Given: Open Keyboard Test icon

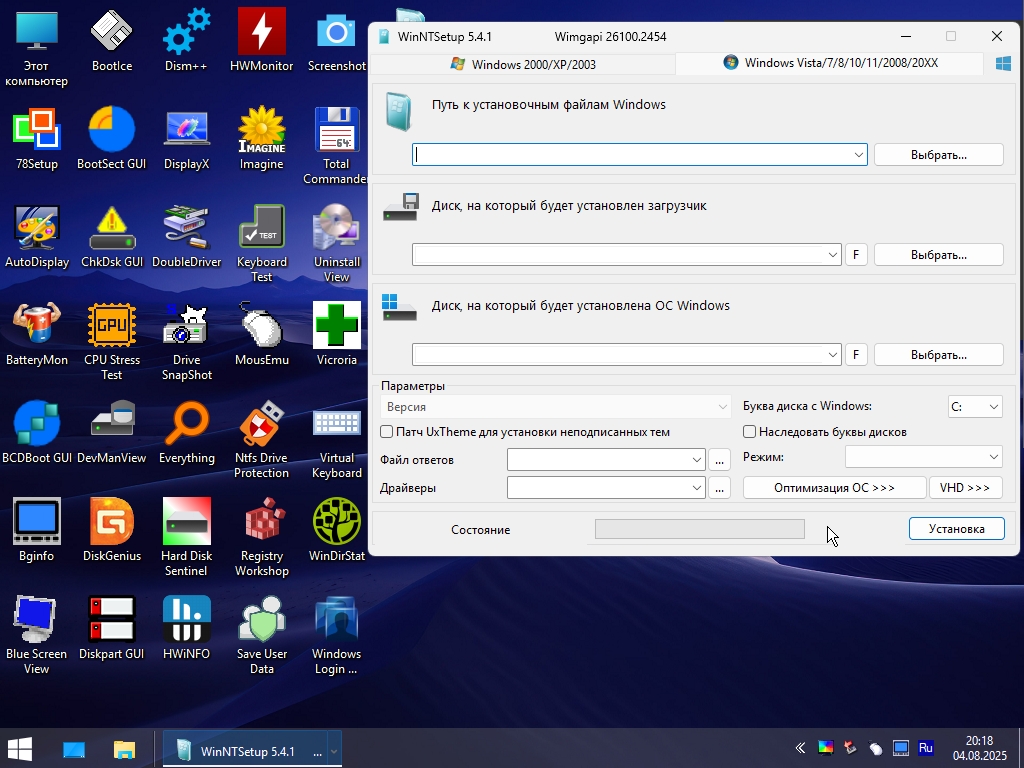Looking at the screenshot, I should [261, 244].
